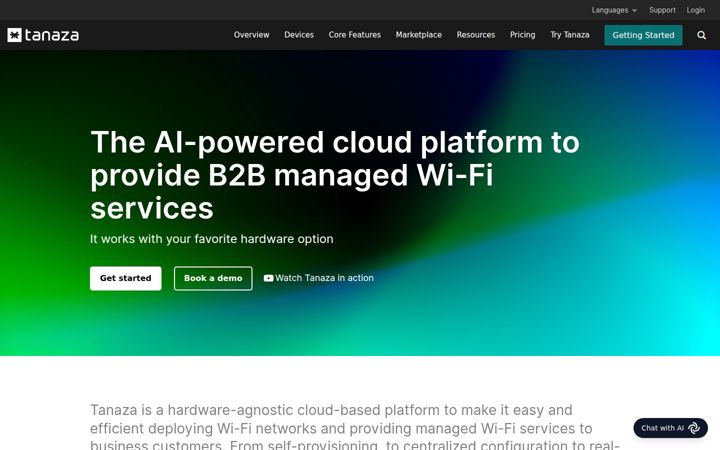Open the search magnifier icon
This screenshot has height=450, width=720.
701,35
